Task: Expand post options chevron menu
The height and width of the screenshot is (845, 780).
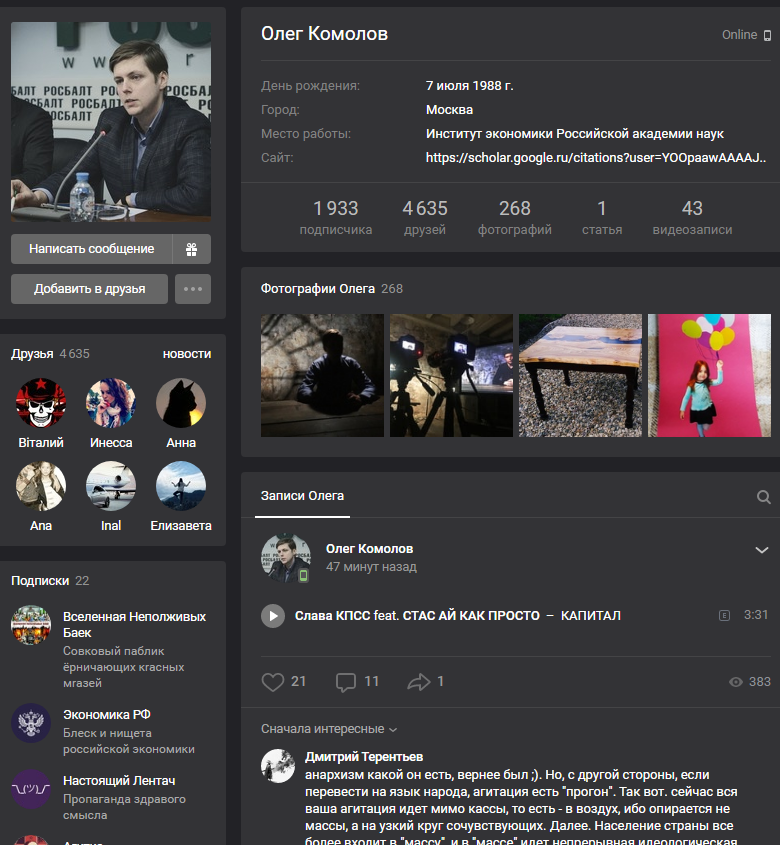Action: (762, 550)
